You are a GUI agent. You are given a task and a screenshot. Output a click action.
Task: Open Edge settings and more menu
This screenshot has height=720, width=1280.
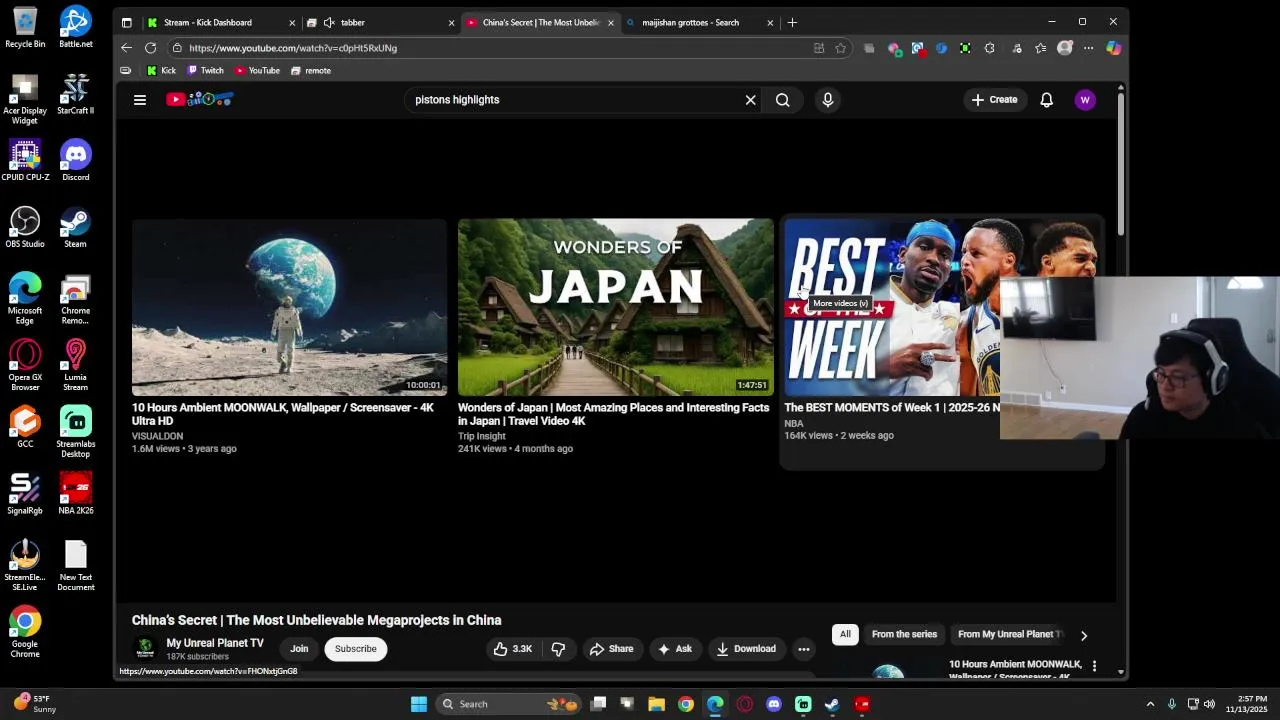(1088, 48)
